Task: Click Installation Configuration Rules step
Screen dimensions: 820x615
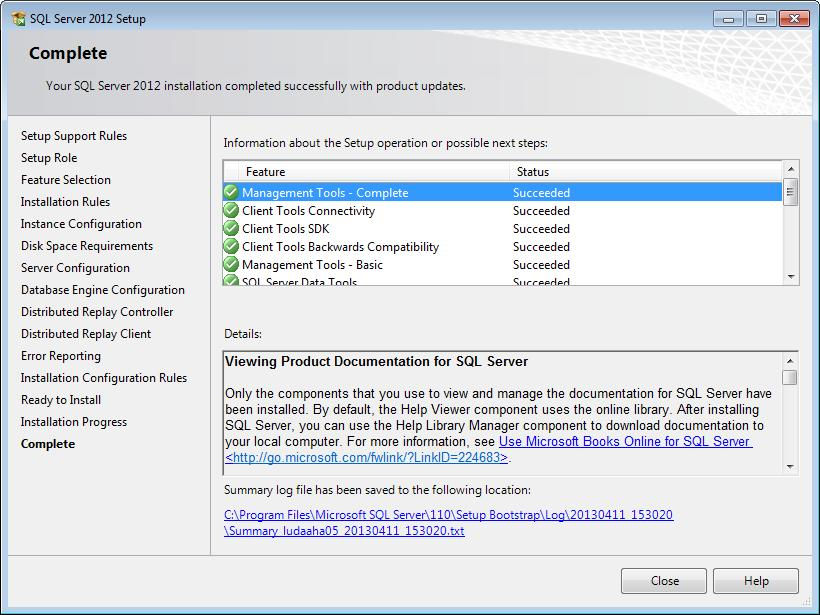Action: pyautogui.click(x=104, y=378)
